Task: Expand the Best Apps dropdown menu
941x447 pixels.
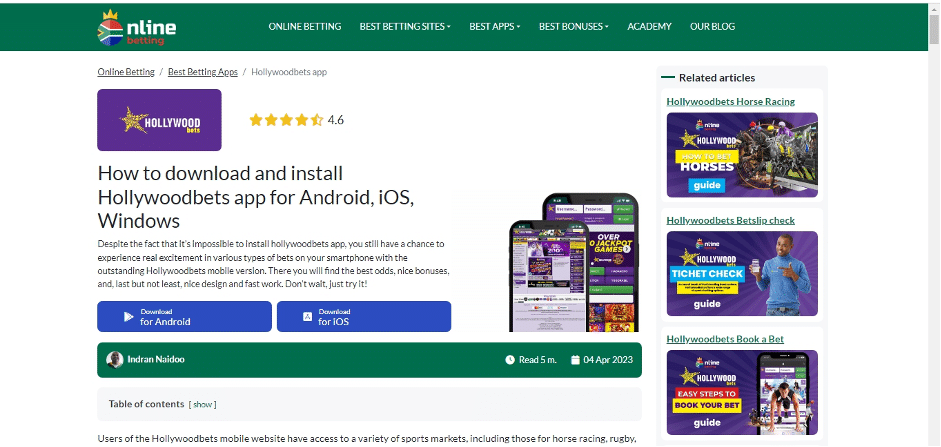Action: click(495, 26)
